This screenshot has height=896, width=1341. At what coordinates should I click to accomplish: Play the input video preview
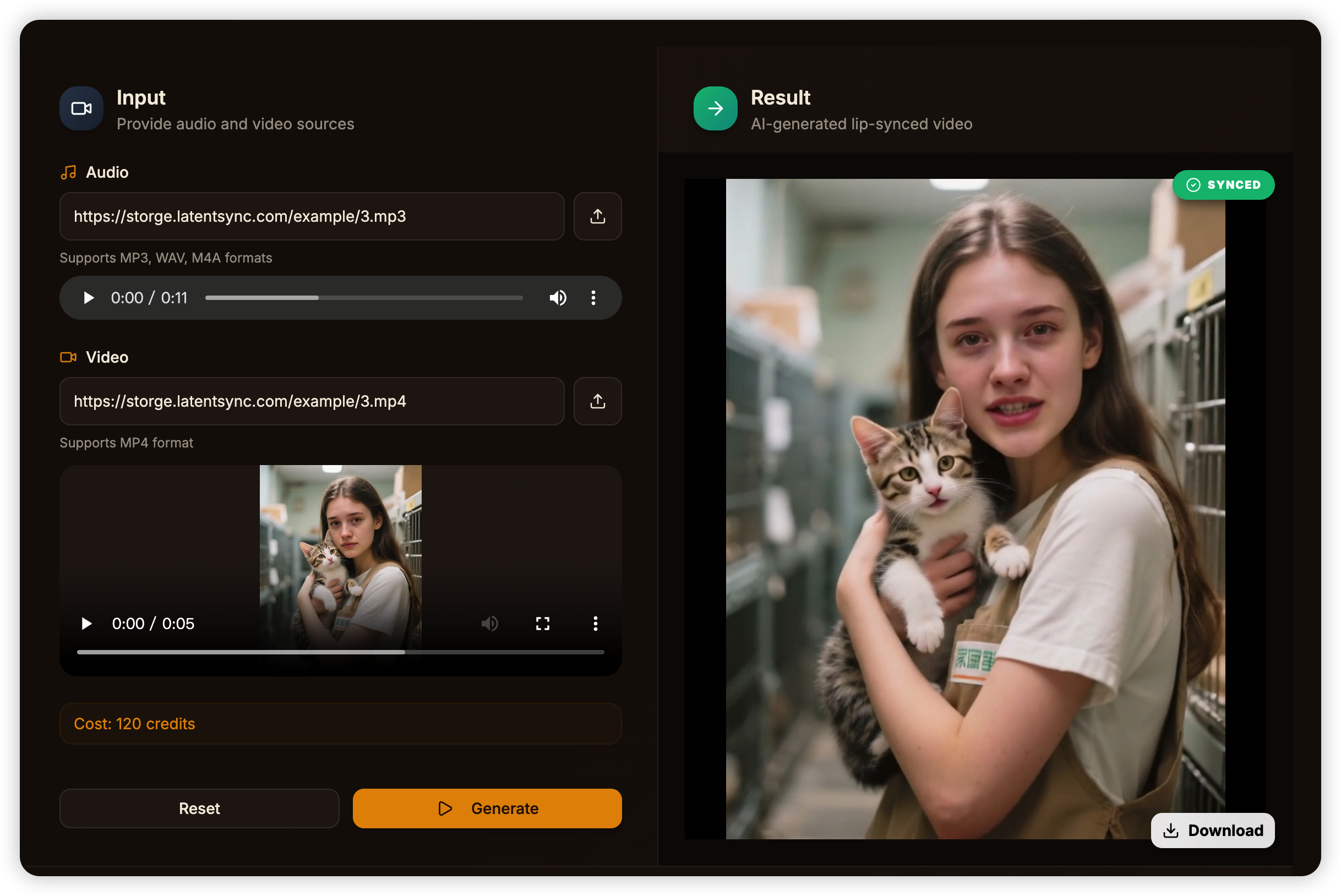87,623
